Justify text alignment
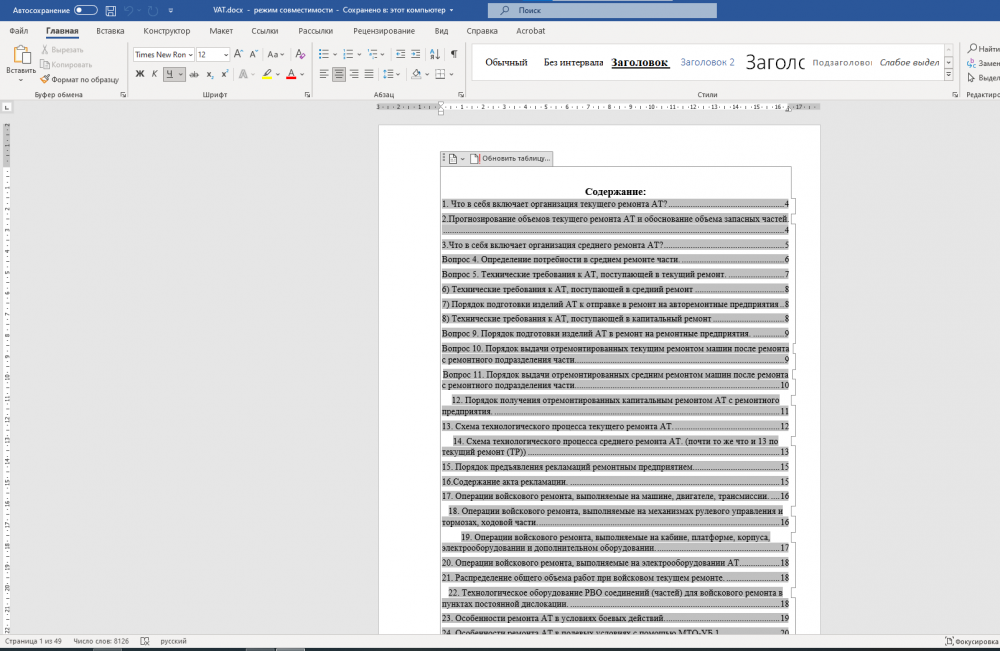The width and height of the screenshot is (1000, 651). click(x=369, y=74)
